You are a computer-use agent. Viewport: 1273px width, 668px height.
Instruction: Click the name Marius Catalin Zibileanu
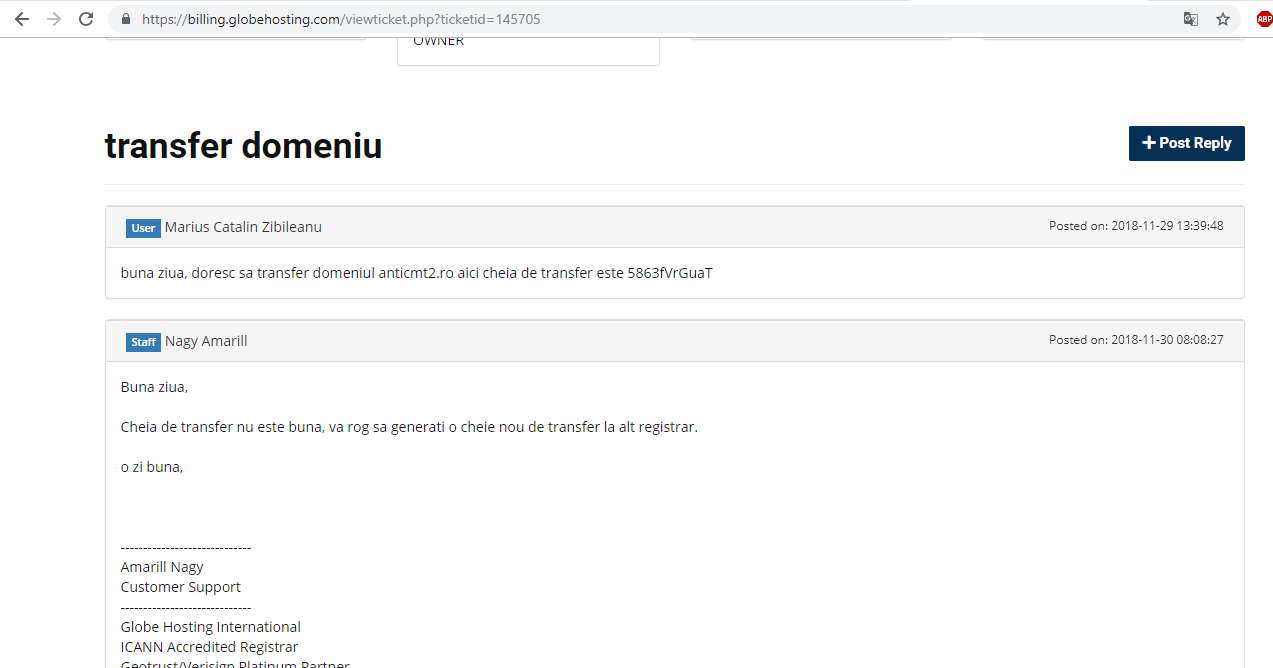click(243, 227)
